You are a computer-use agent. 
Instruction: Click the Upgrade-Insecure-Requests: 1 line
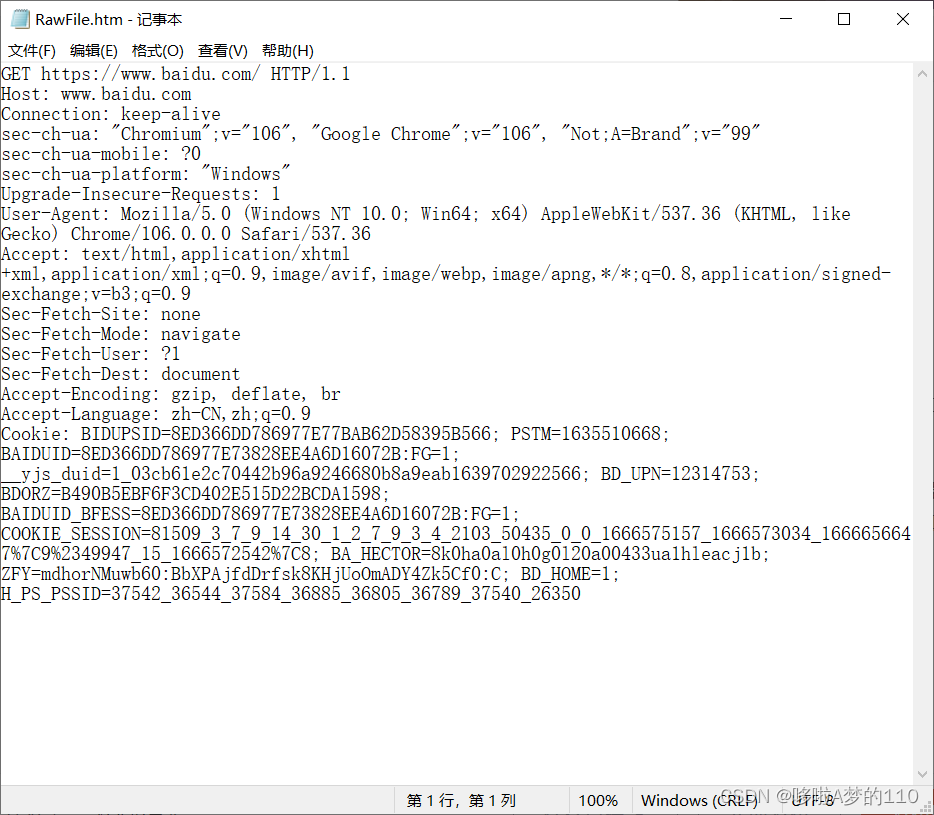[x=141, y=194]
